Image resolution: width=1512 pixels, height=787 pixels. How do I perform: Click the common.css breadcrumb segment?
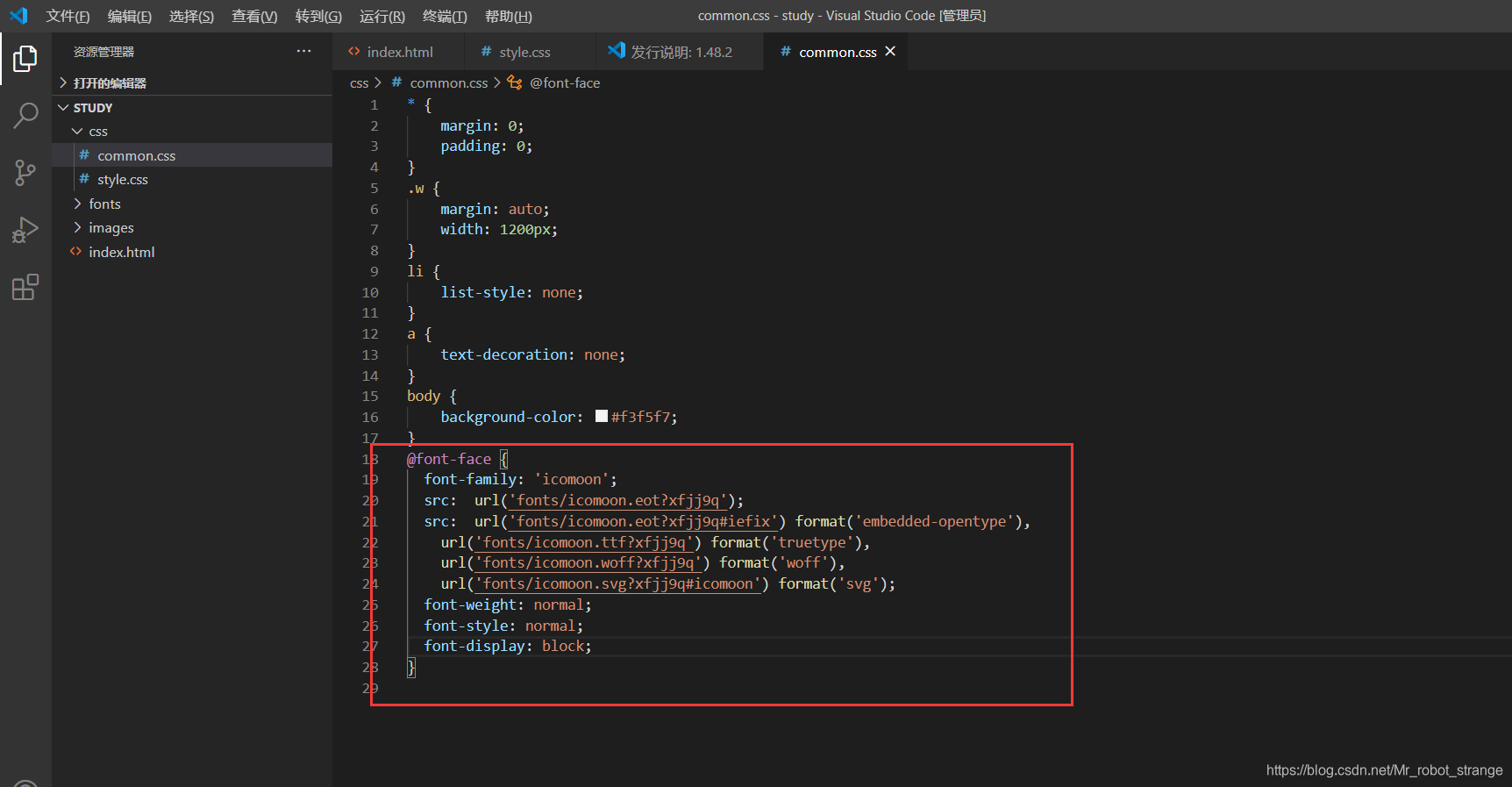(x=448, y=82)
